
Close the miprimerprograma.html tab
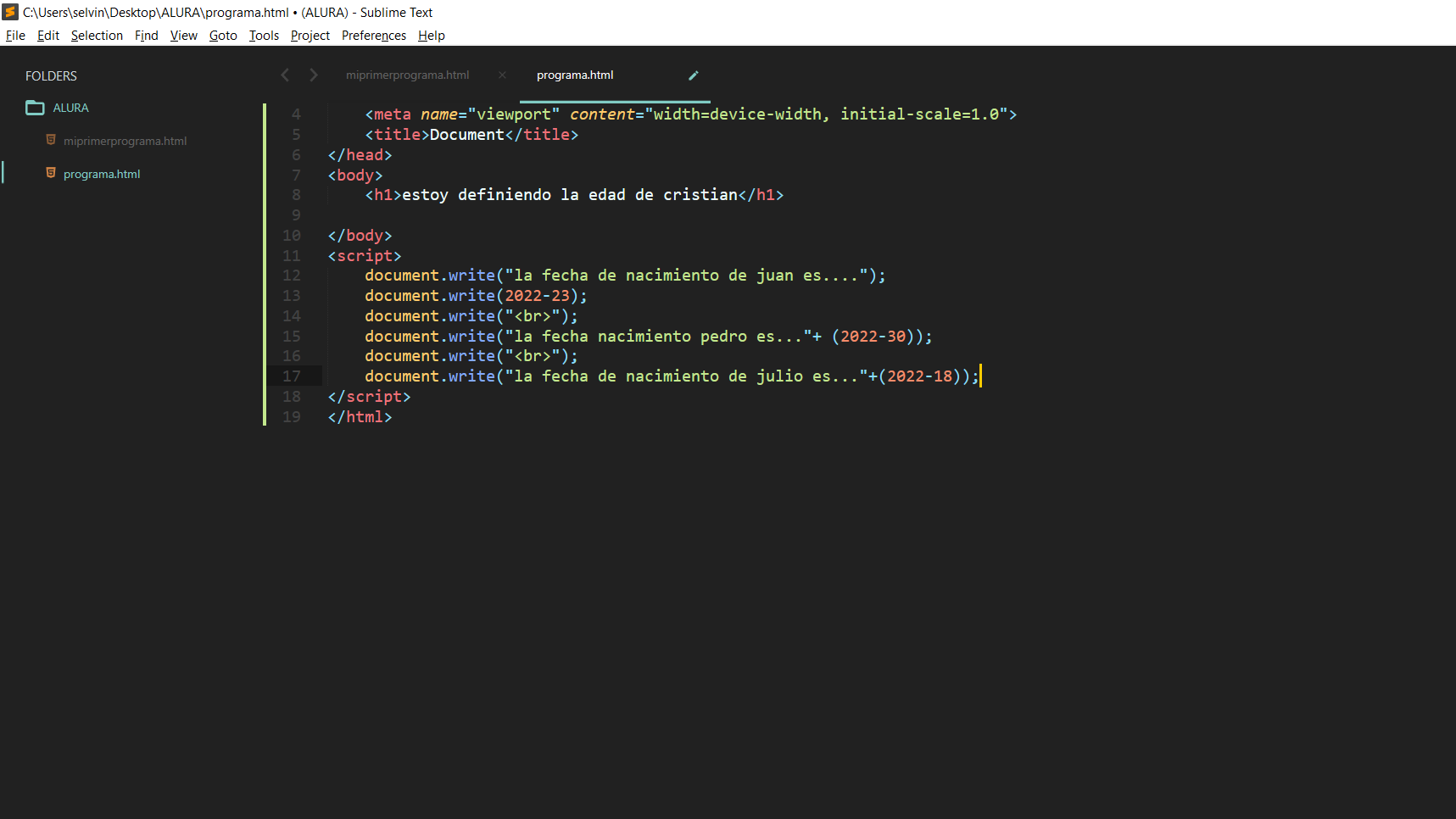(502, 75)
